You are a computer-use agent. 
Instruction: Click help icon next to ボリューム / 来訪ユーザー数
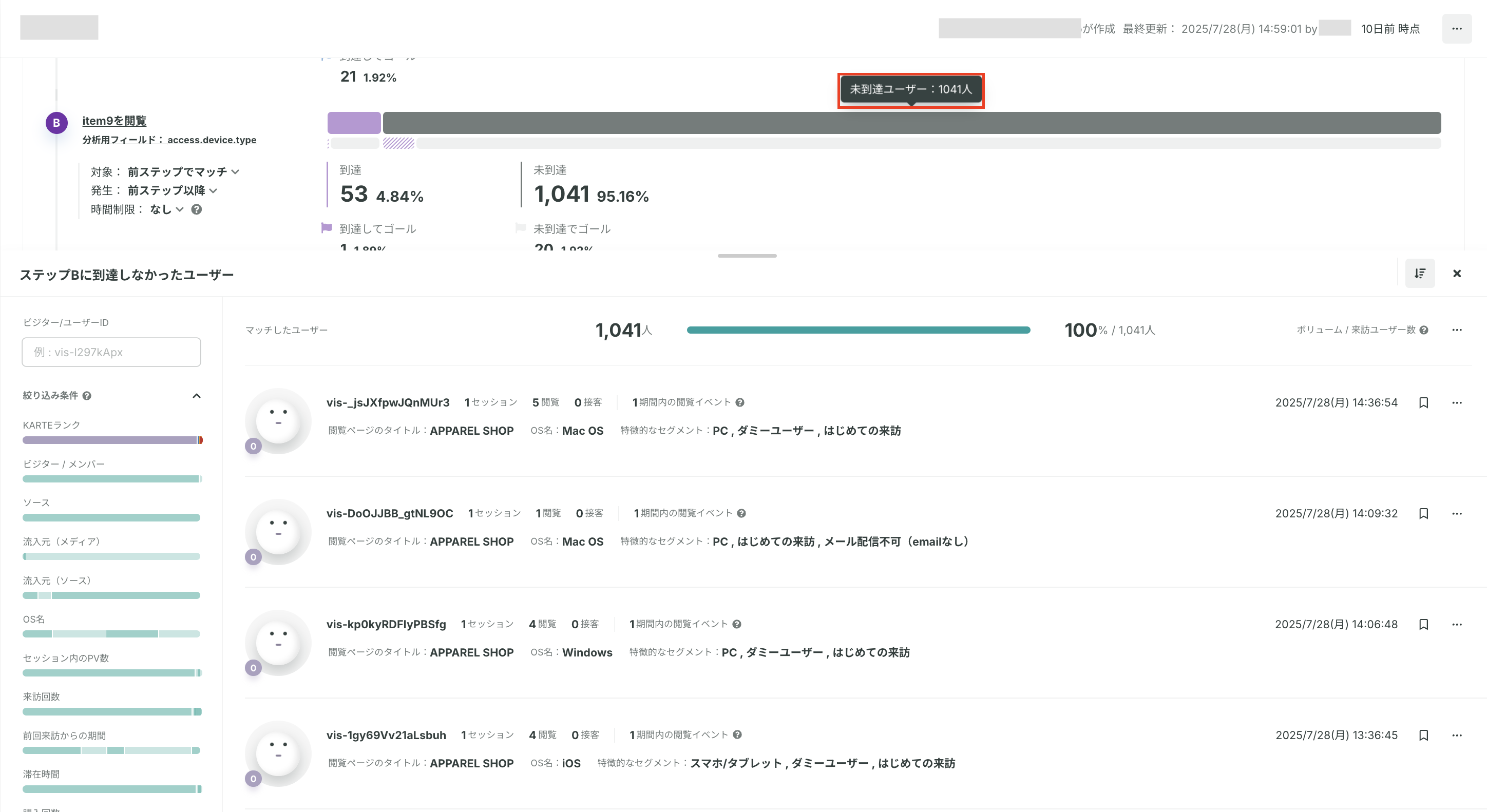(x=1423, y=330)
